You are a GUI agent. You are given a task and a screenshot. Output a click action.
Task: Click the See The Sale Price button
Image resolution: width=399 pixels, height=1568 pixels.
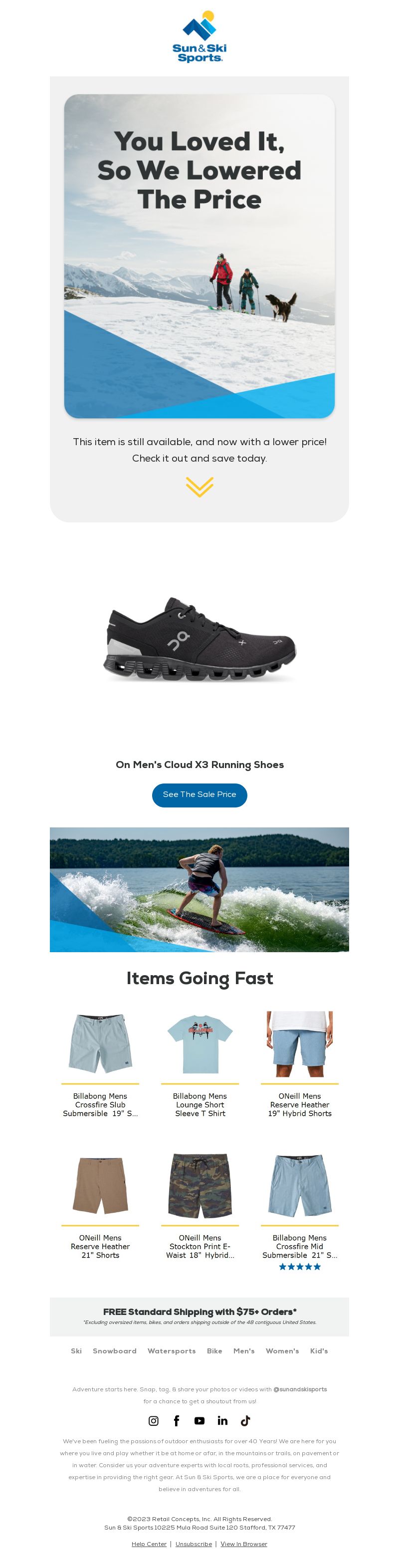[199, 795]
